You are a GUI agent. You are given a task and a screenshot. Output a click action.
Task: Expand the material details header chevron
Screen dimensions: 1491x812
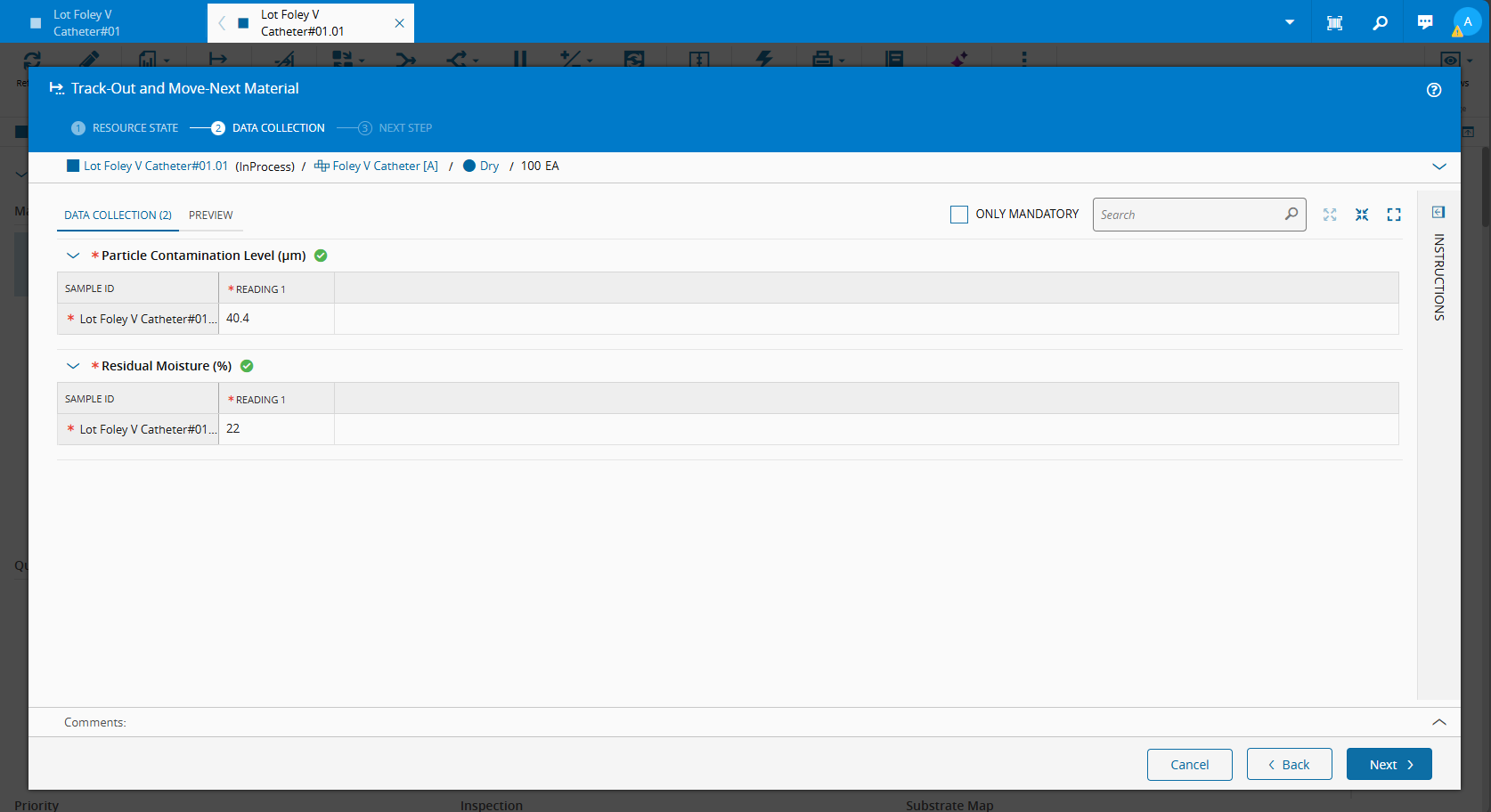point(1439,166)
